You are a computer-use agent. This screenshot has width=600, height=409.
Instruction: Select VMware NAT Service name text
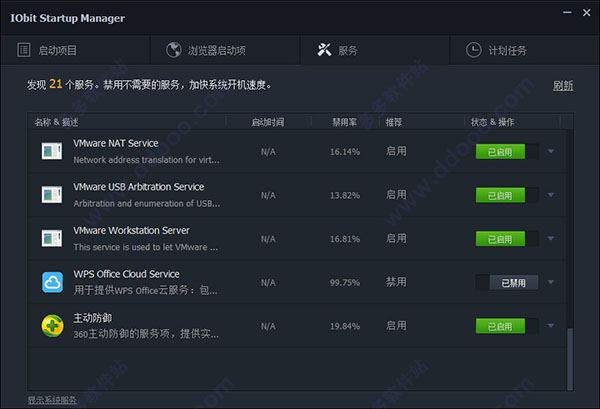point(116,143)
